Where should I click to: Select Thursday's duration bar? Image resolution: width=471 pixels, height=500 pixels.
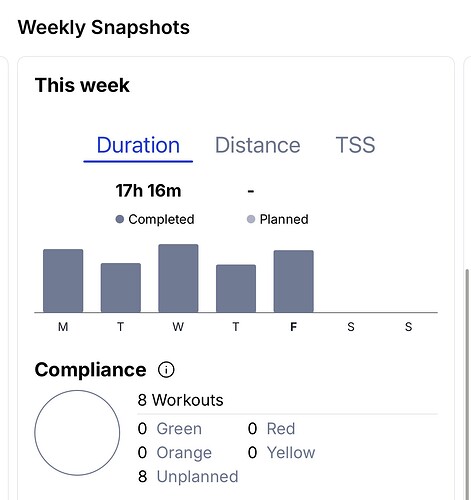tap(236, 288)
